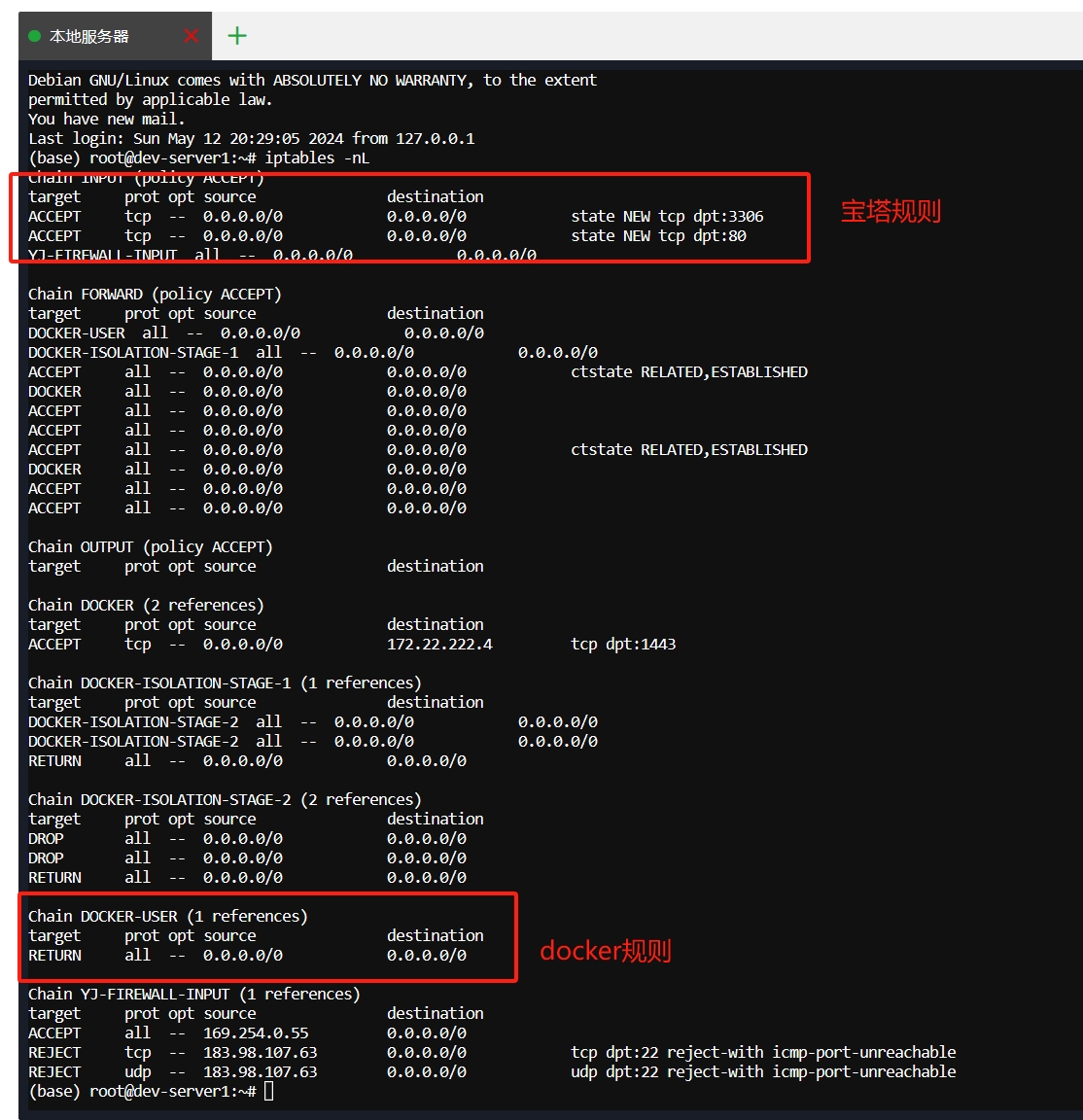
Task: Click RETURN rule in DOCKER-USER chain
Action: click(247, 956)
